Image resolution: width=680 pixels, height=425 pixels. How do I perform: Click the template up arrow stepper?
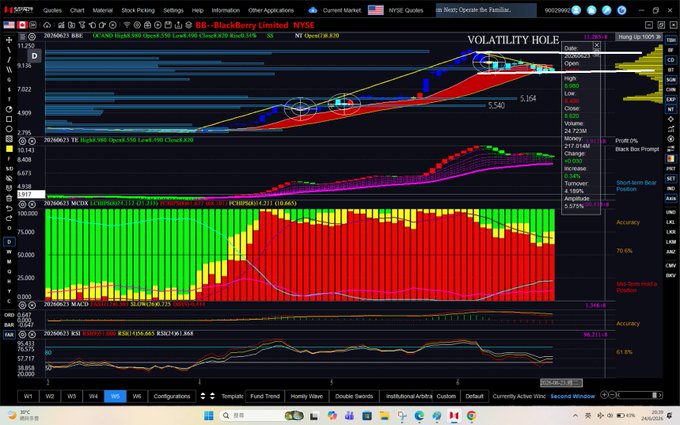click(203, 396)
